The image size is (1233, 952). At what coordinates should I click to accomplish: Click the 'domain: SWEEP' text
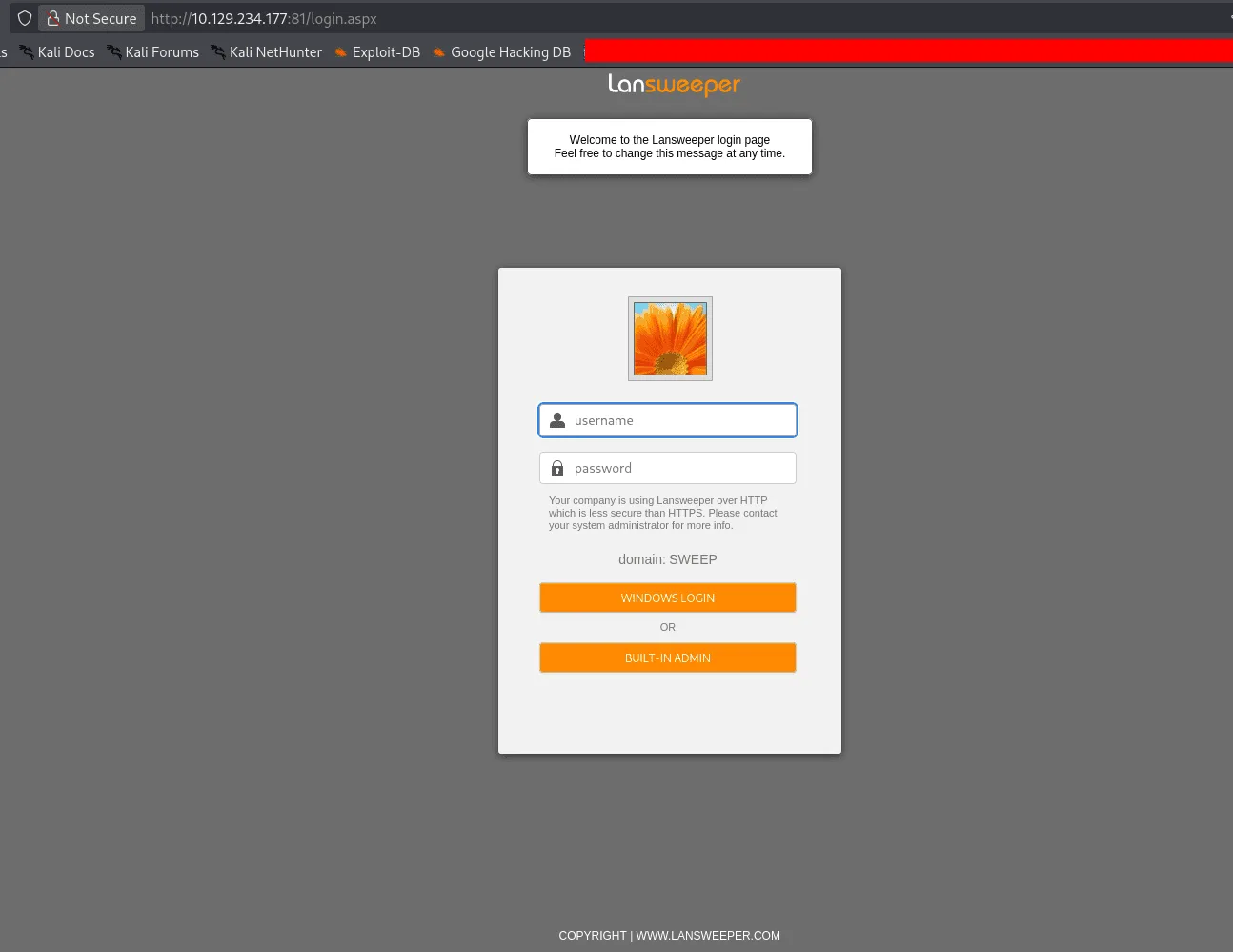(x=668, y=559)
